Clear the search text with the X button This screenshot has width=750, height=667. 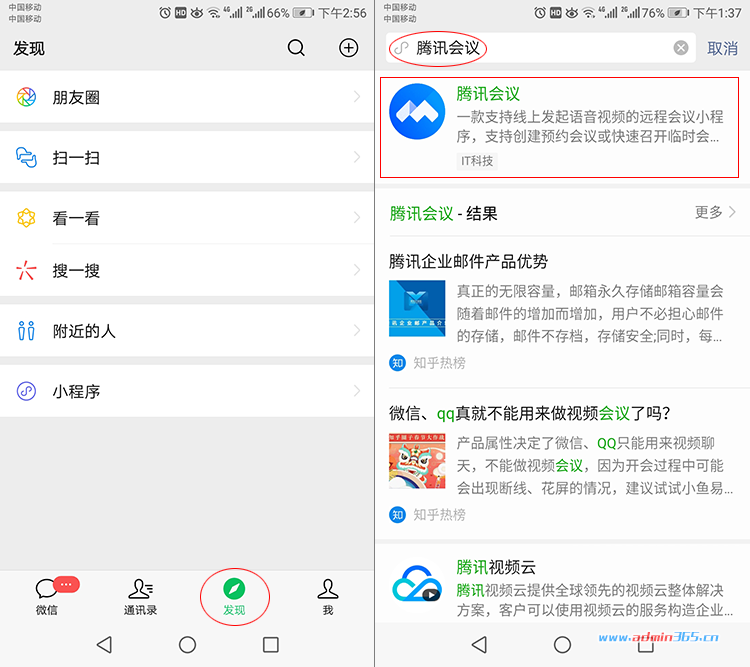681,48
